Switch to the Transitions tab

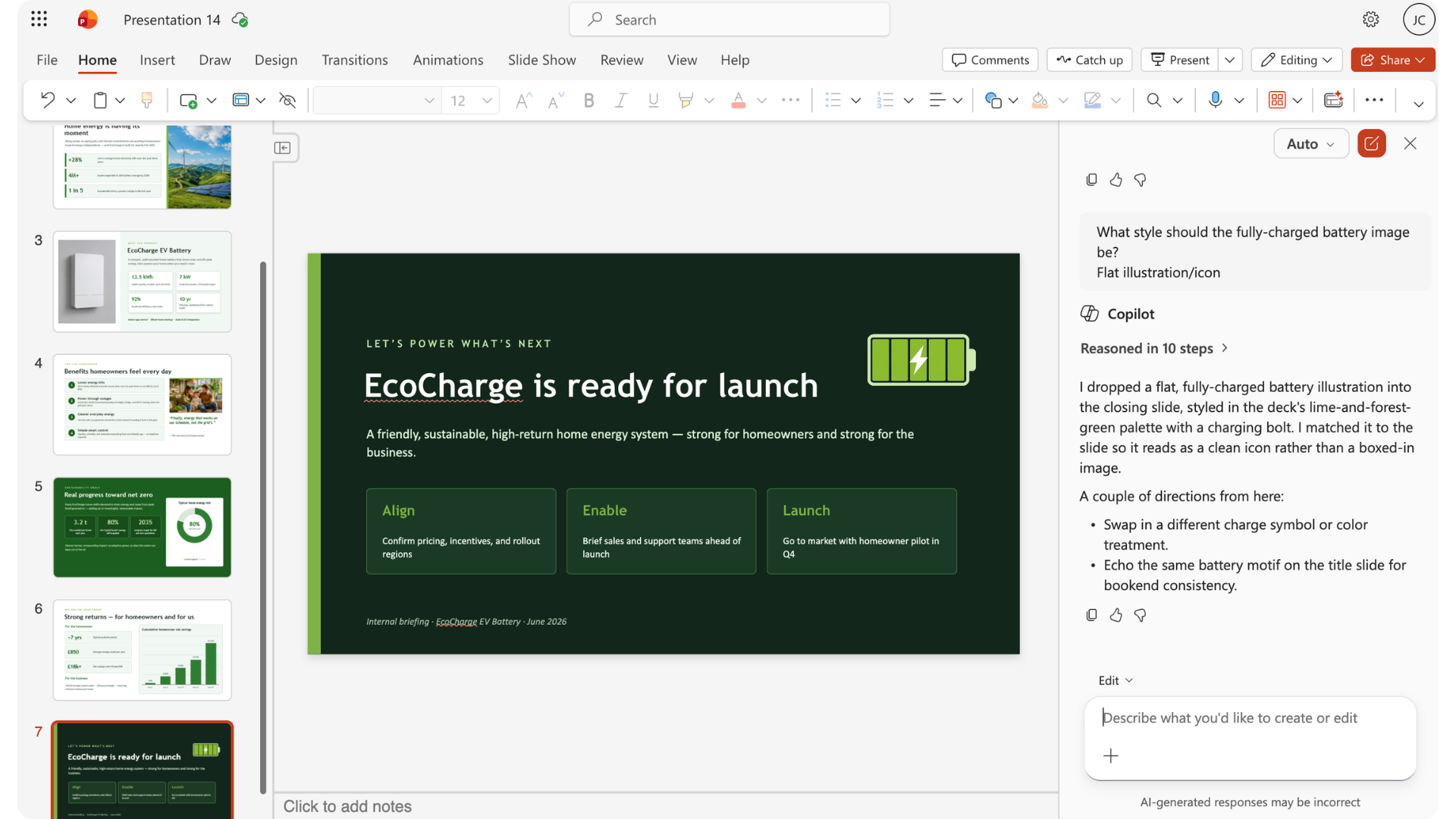tap(355, 60)
